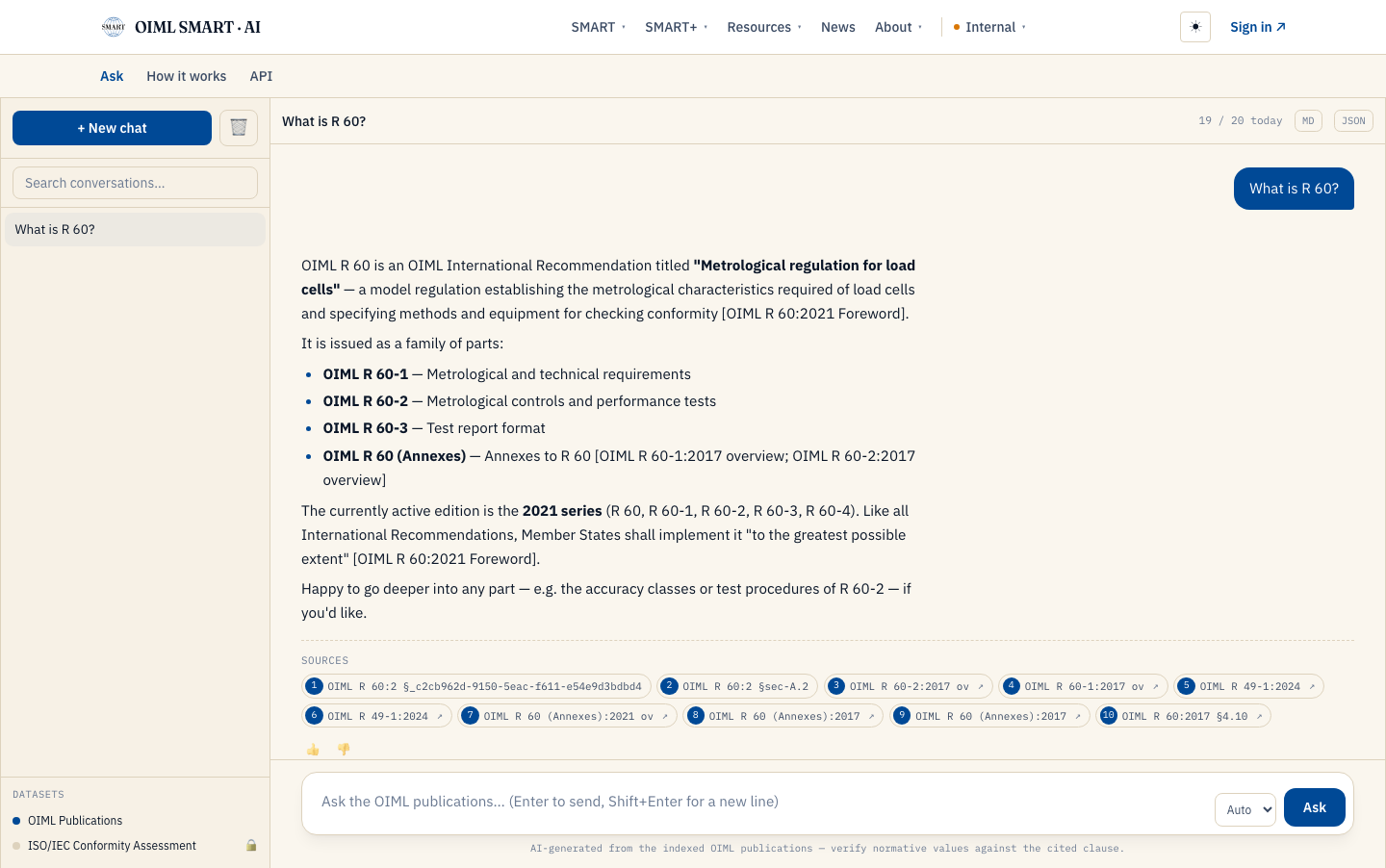Open source 10 OIML R 60:2017 §4.10

pyautogui.click(x=1183, y=716)
